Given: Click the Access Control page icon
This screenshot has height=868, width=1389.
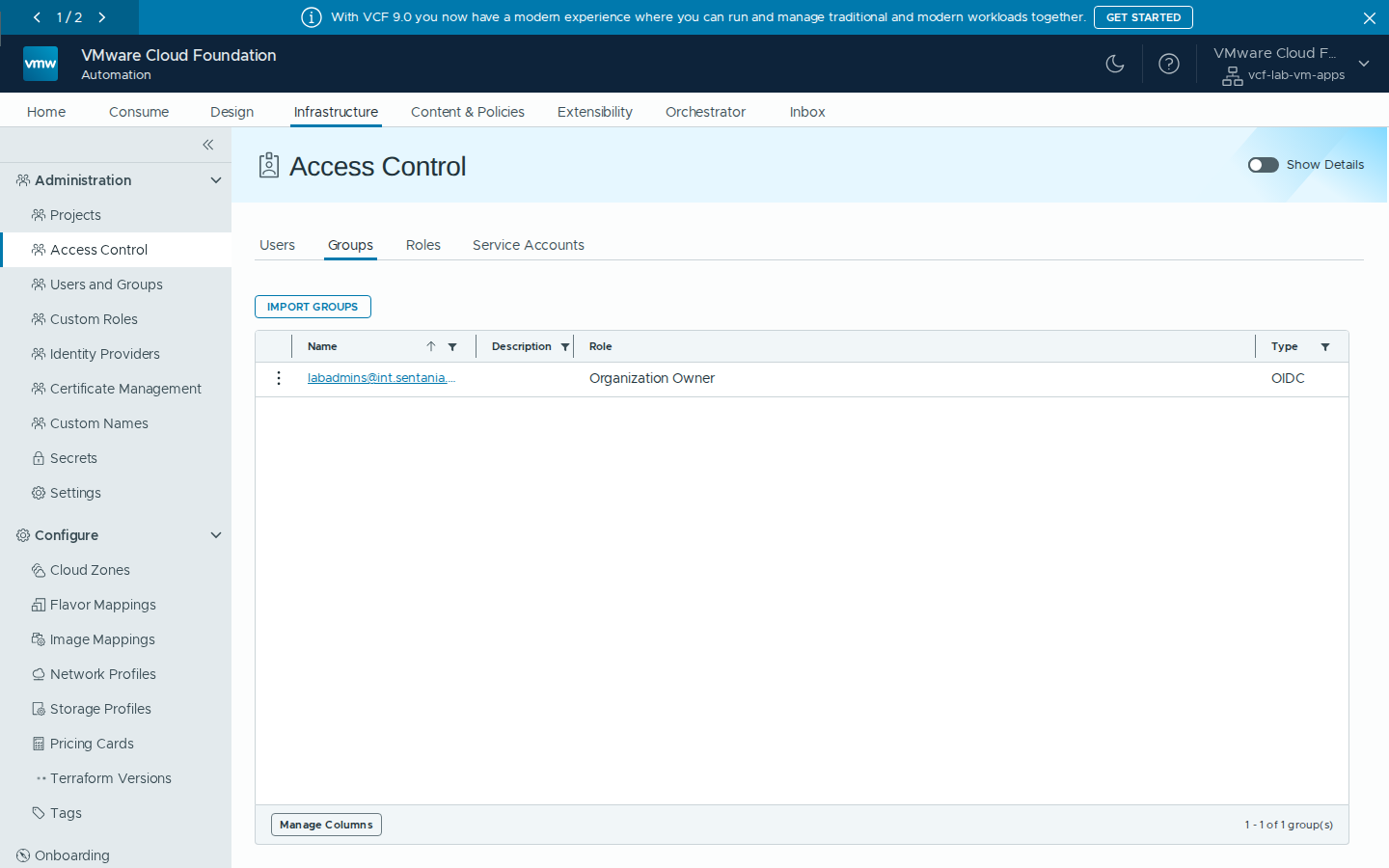Looking at the screenshot, I should point(269,166).
